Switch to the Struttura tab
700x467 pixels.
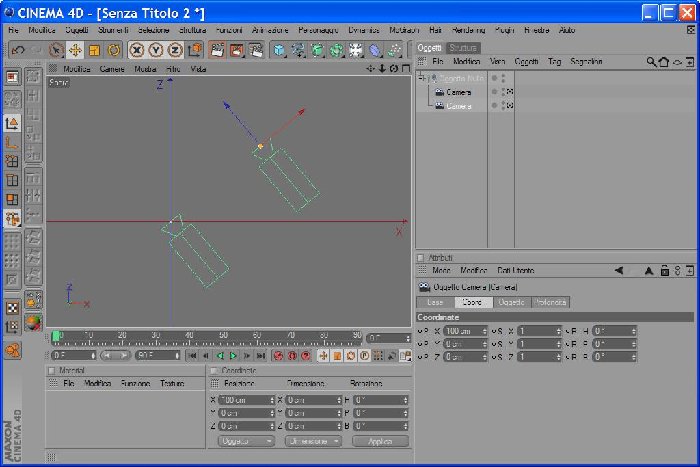(x=463, y=48)
